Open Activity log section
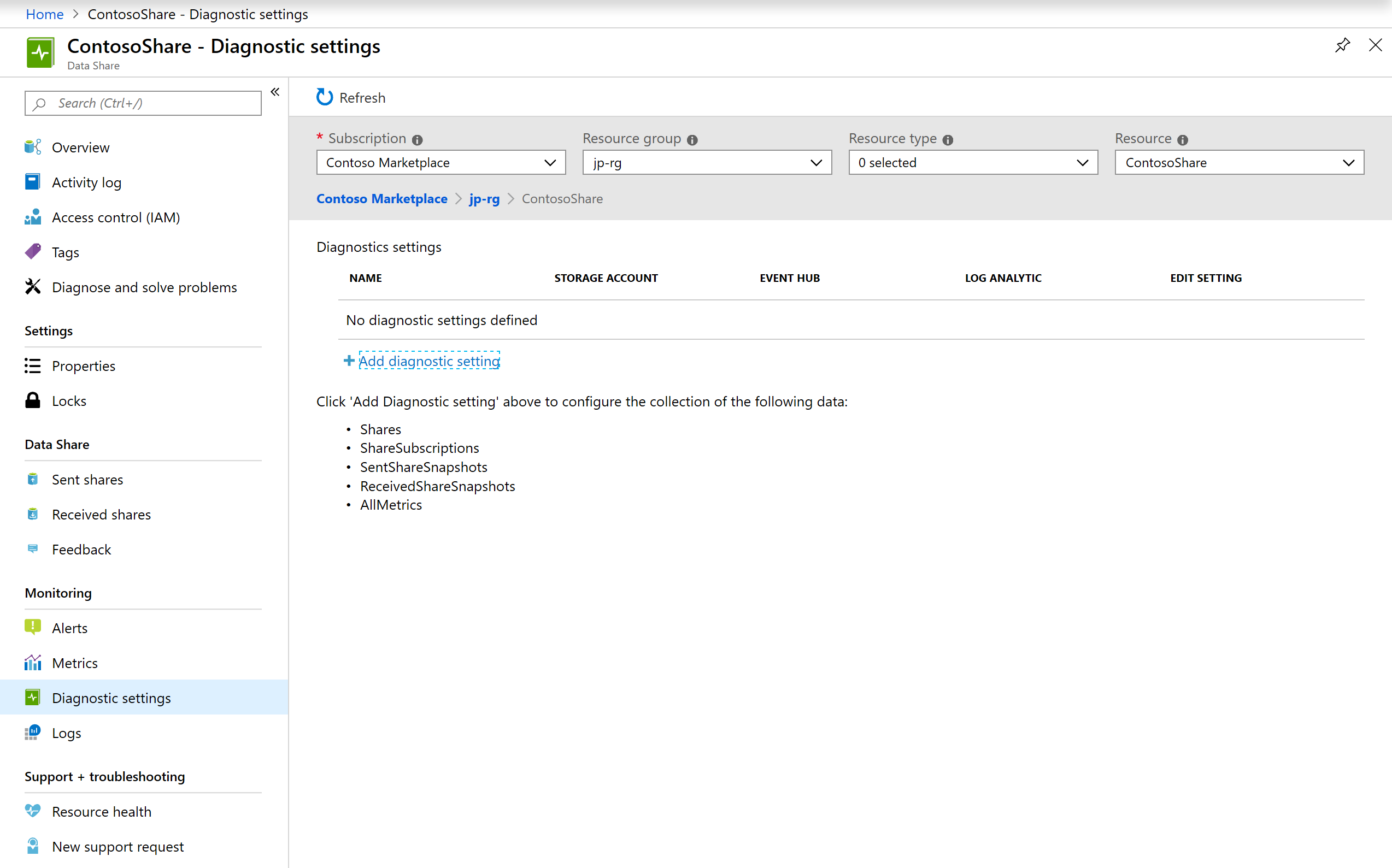Screen dimensions: 1392x868 (x=87, y=182)
